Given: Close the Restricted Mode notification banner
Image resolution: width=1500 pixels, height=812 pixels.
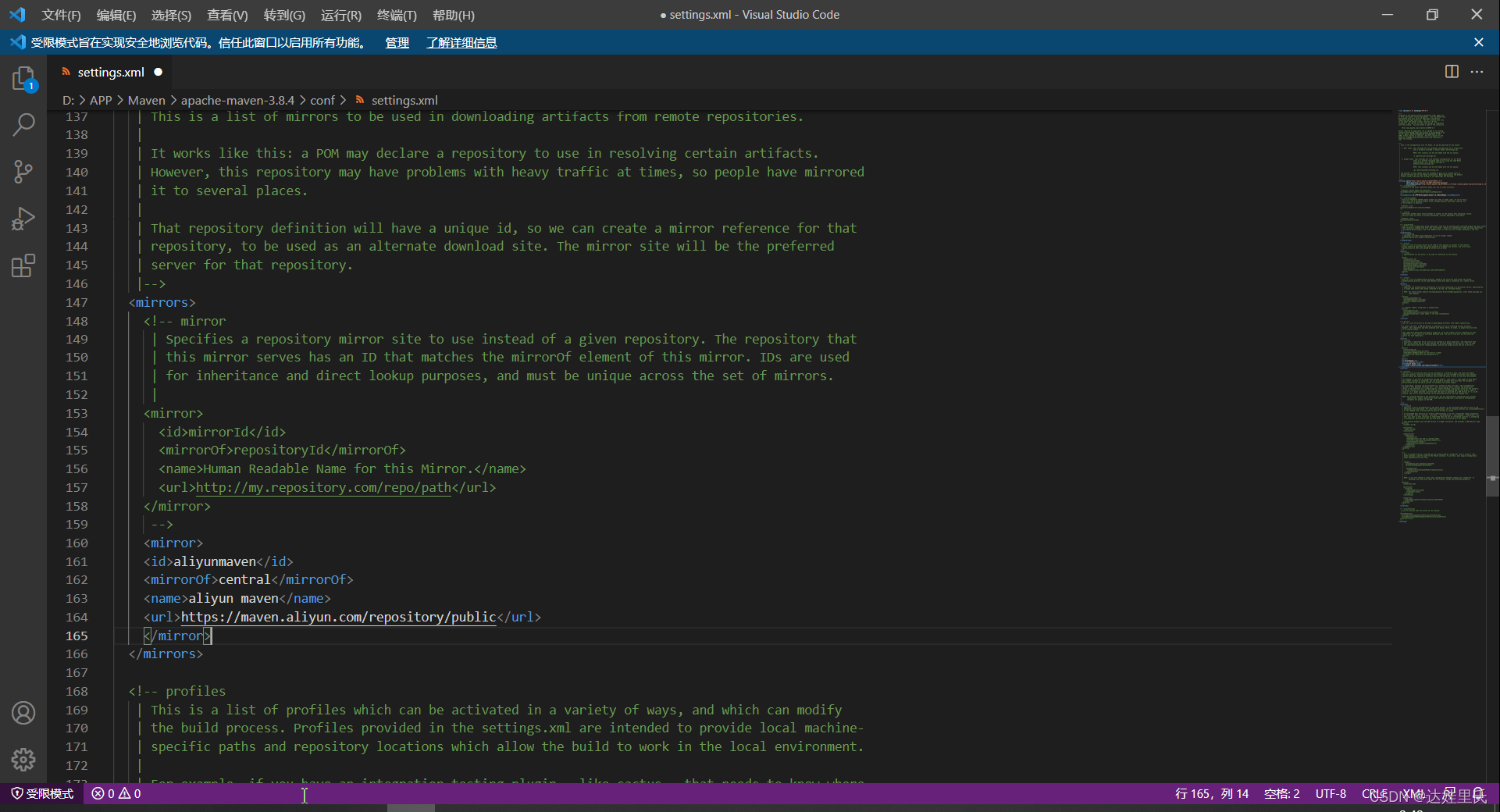Looking at the screenshot, I should (x=1479, y=42).
